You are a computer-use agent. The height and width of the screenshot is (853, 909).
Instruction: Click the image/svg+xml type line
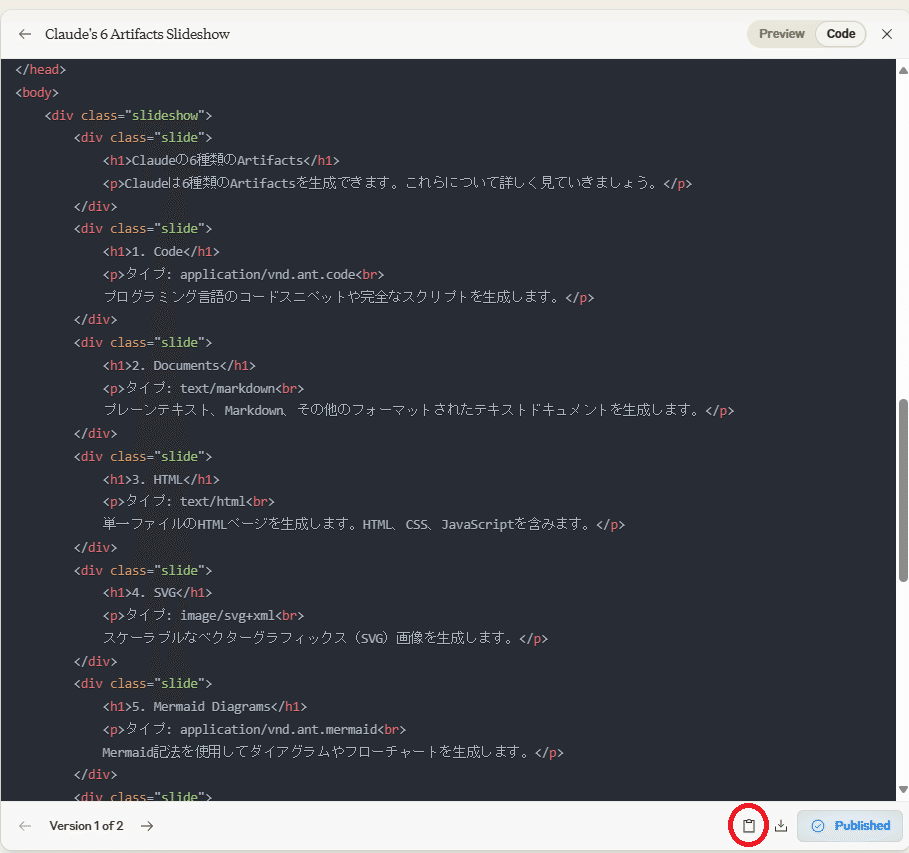click(x=203, y=615)
